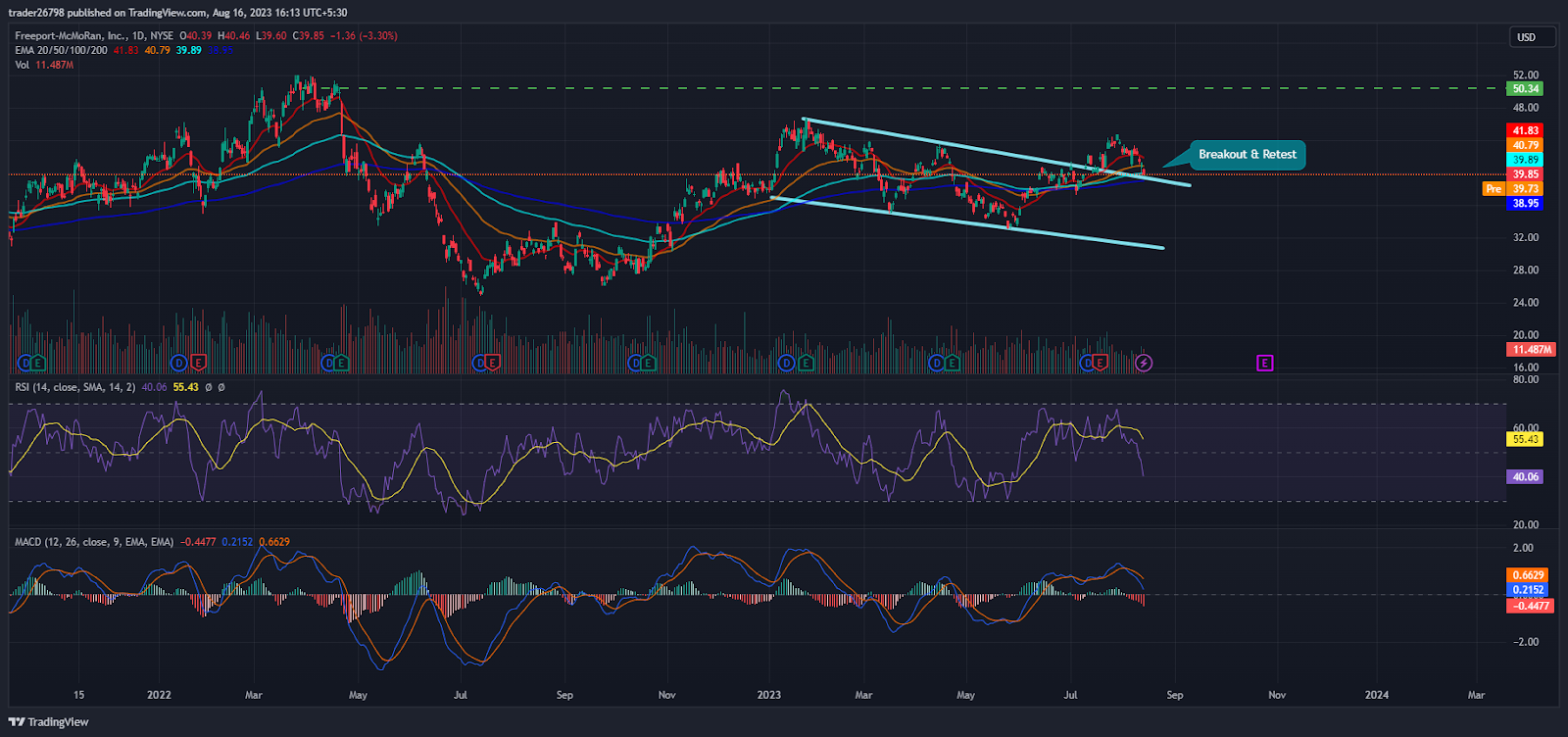Click the red -0.4477 MACD histogram axis label

pos(1528,606)
